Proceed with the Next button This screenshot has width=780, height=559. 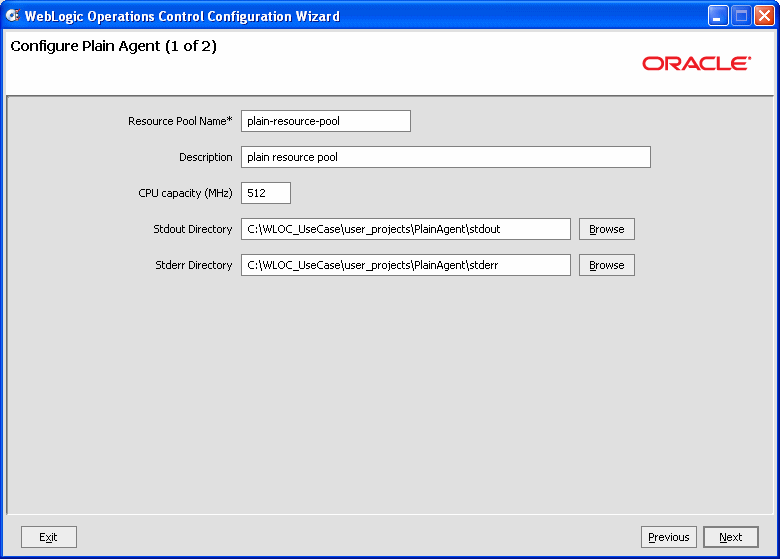coord(731,537)
